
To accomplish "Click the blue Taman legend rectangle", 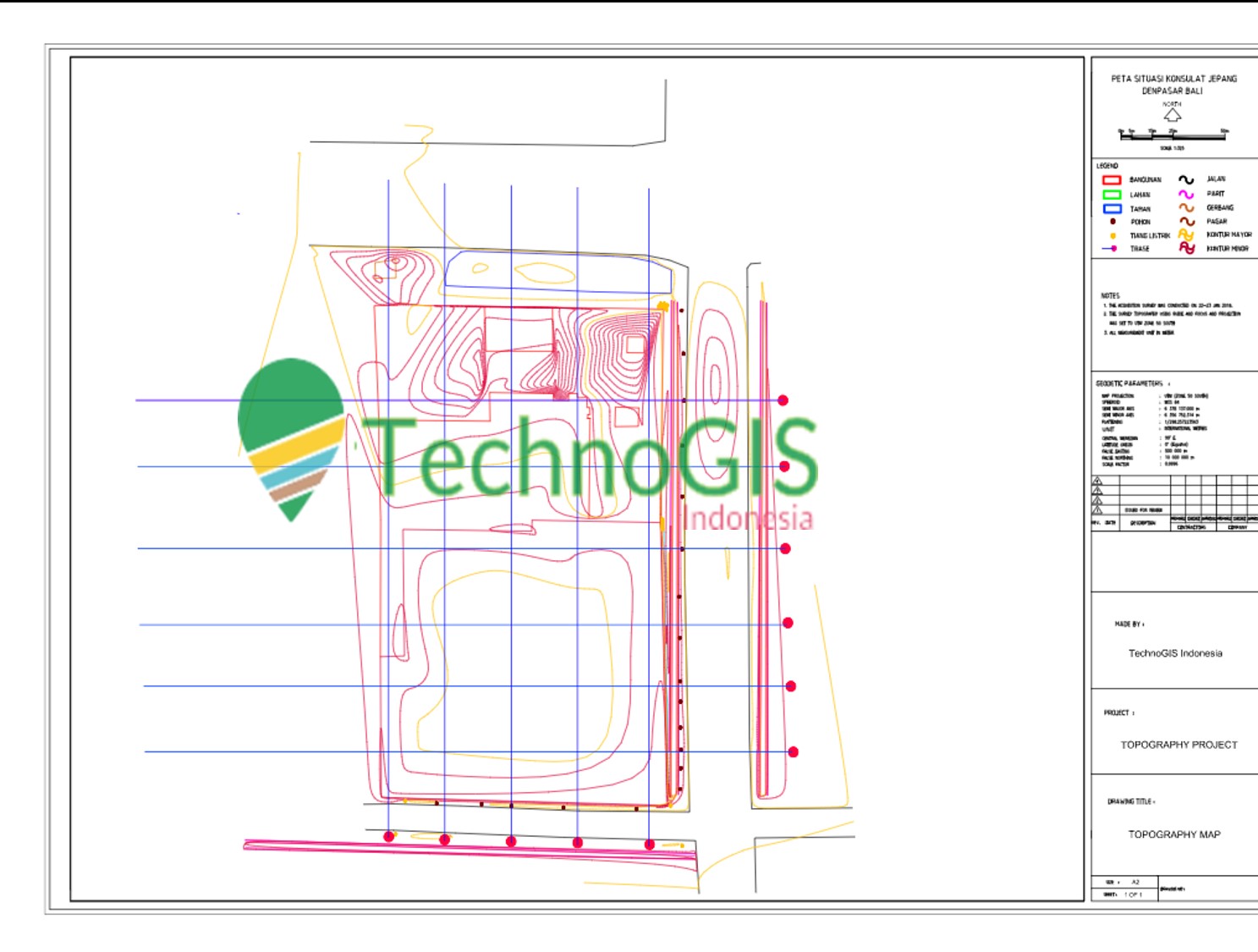I will click(1112, 208).
